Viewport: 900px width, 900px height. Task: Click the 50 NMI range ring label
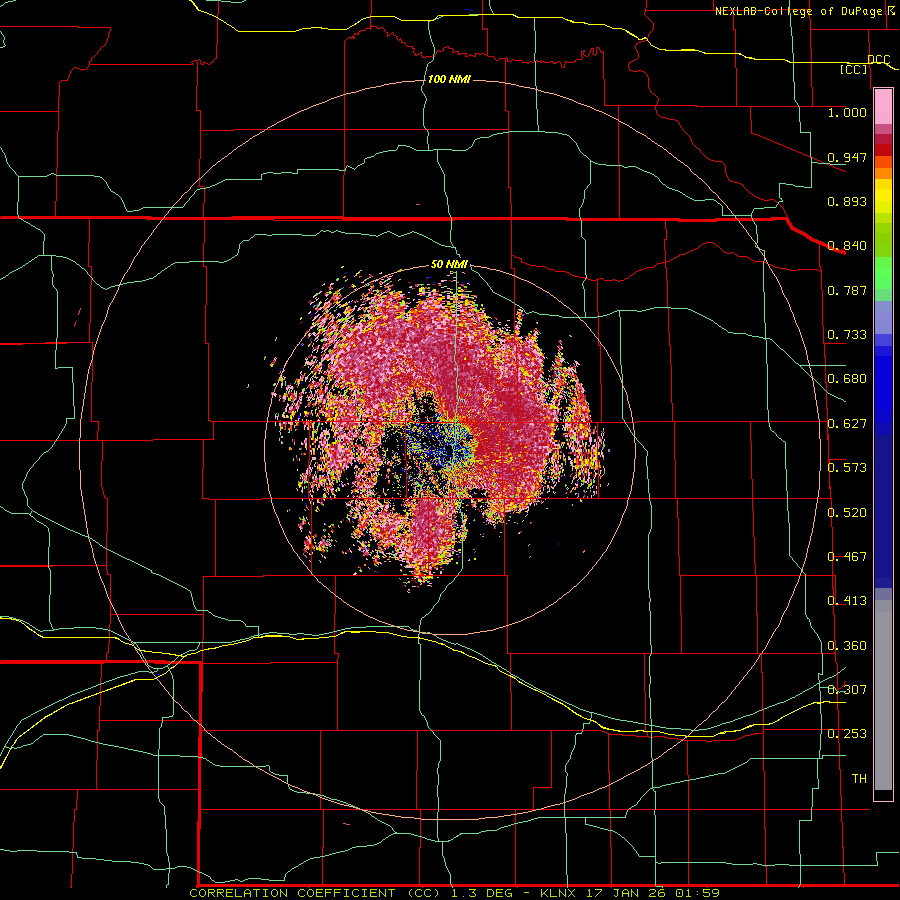tap(449, 264)
